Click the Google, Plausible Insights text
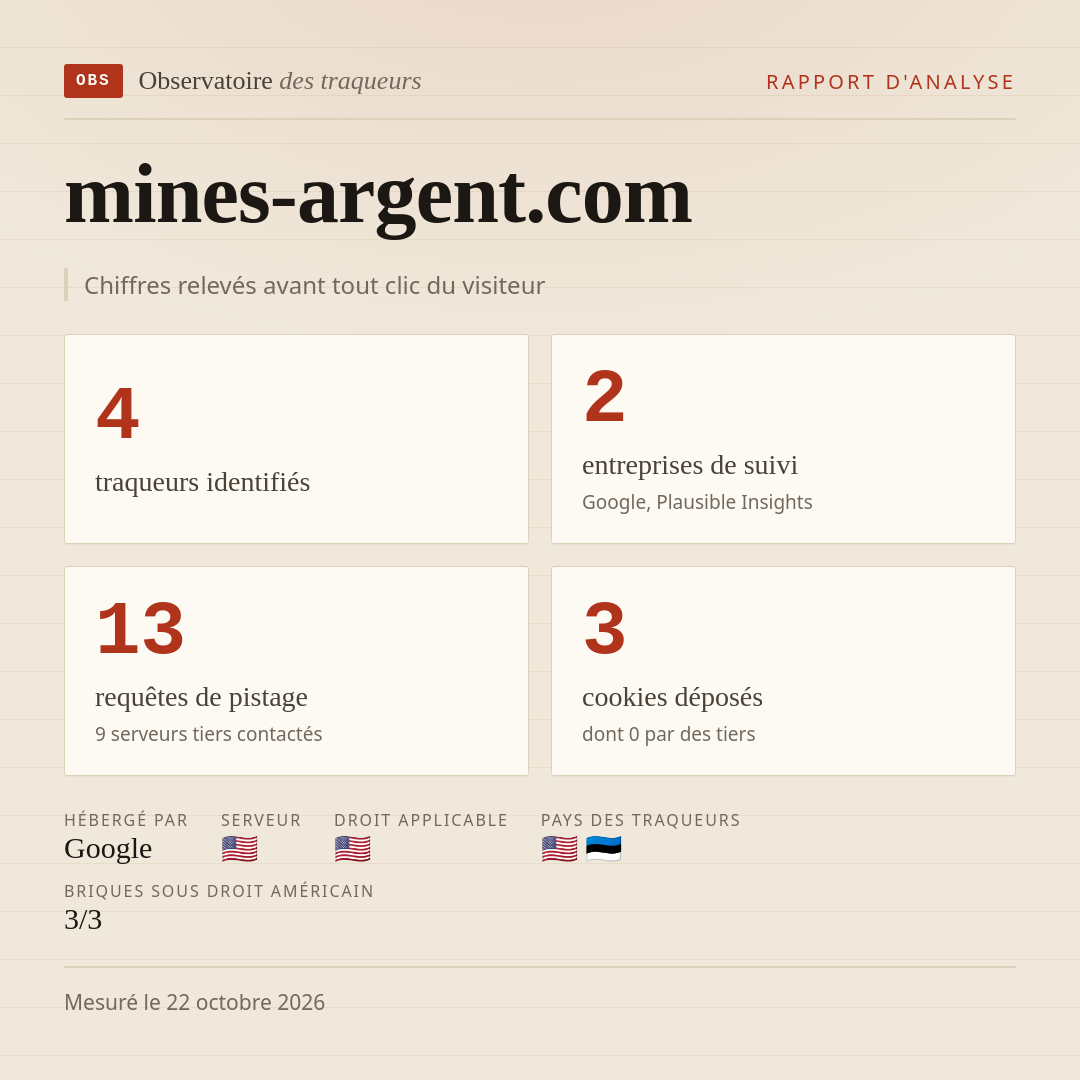 [697, 502]
